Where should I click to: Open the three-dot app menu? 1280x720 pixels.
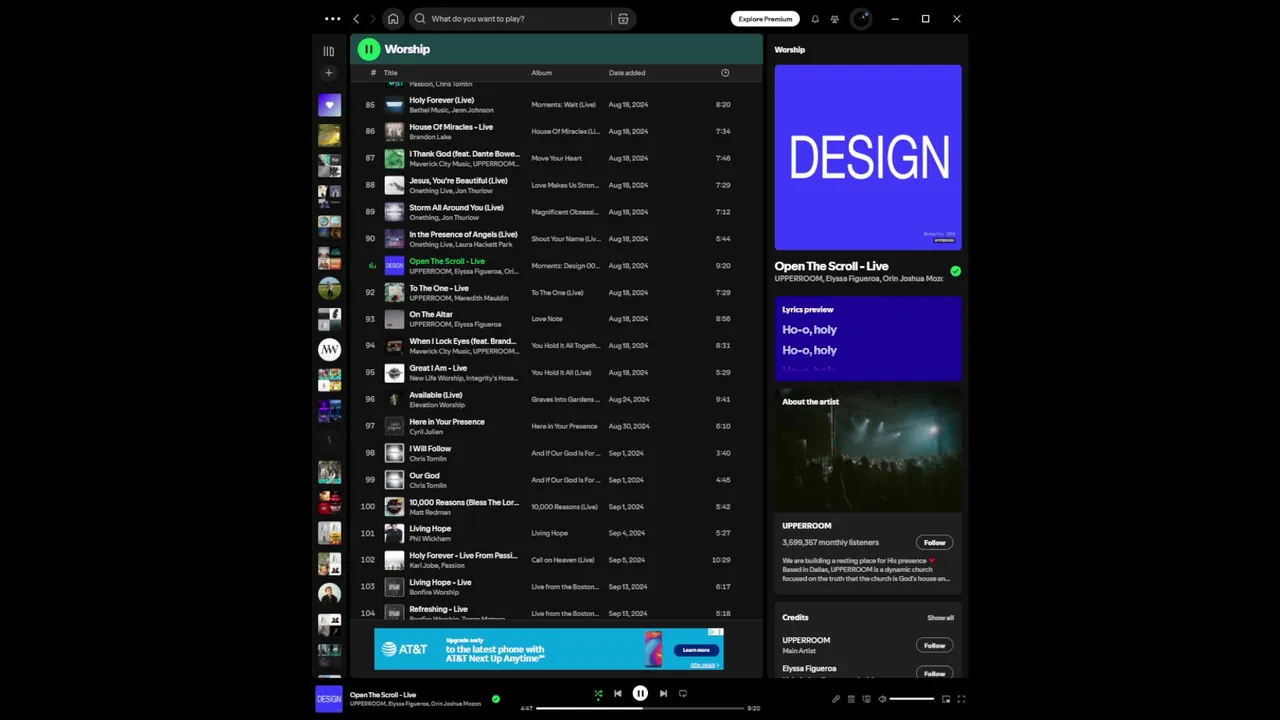coord(332,18)
